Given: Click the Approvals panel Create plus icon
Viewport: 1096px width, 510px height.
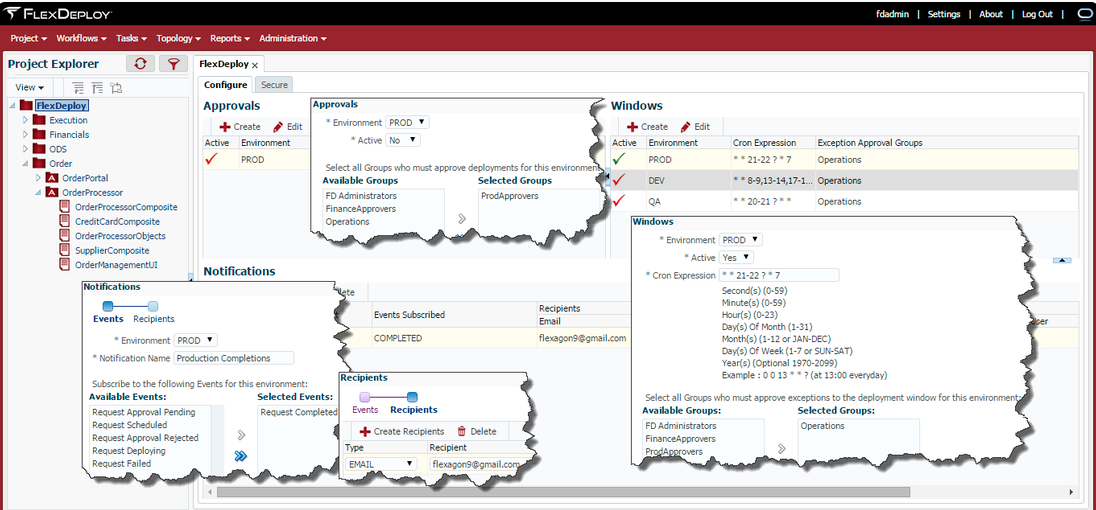Looking at the screenshot, I should pos(225,127).
